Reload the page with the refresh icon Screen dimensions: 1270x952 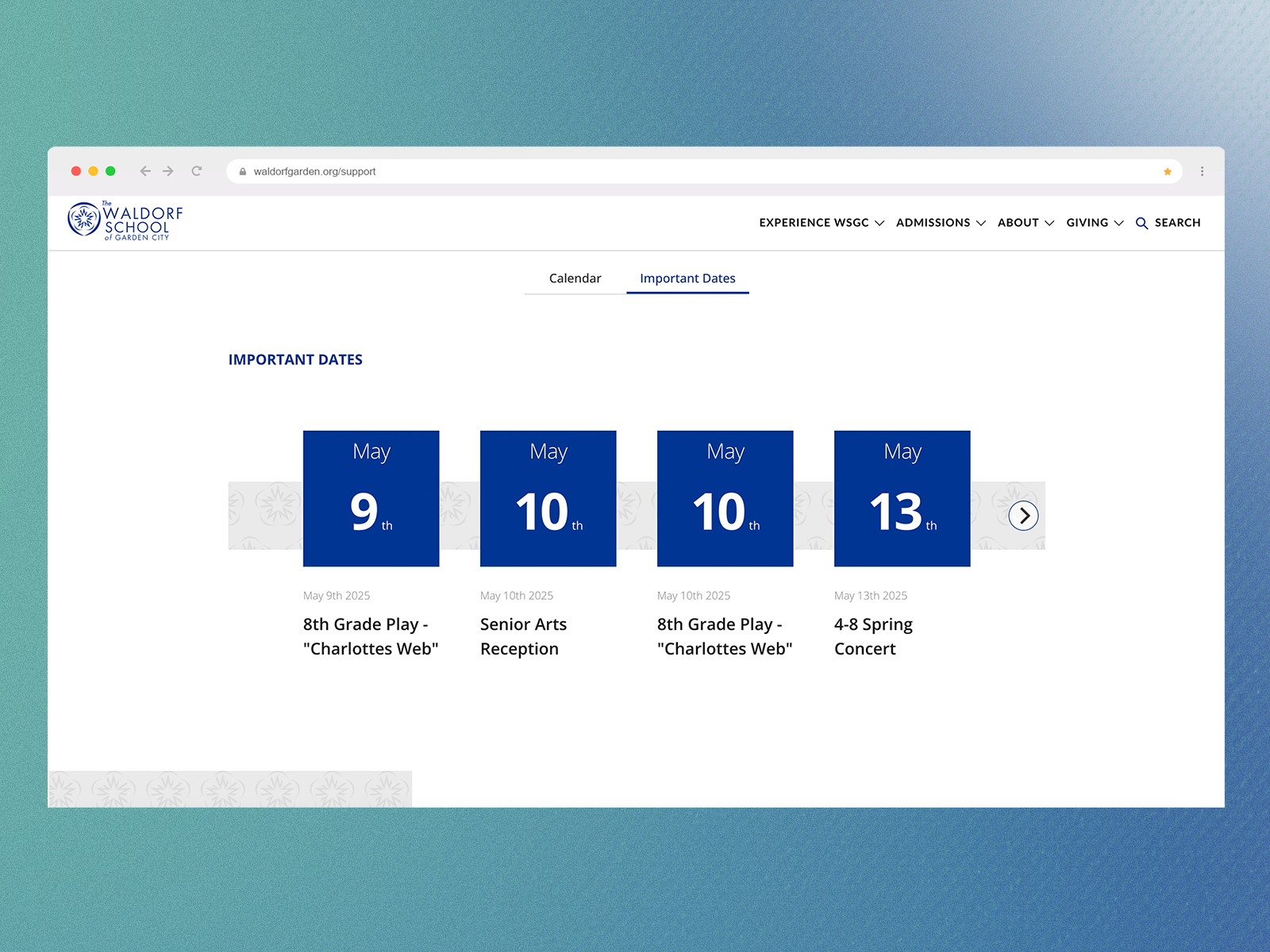(197, 171)
